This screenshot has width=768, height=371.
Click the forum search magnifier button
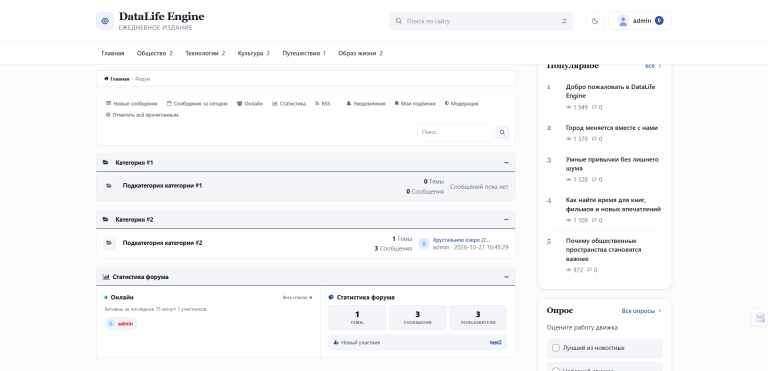502,132
